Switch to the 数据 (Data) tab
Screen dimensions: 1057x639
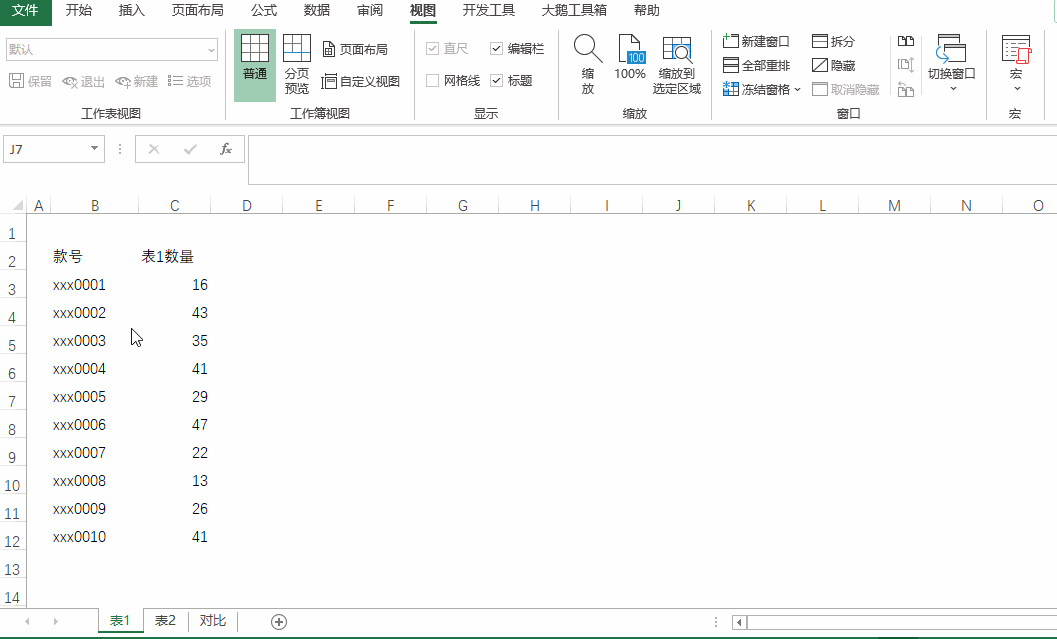(x=316, y=11)
